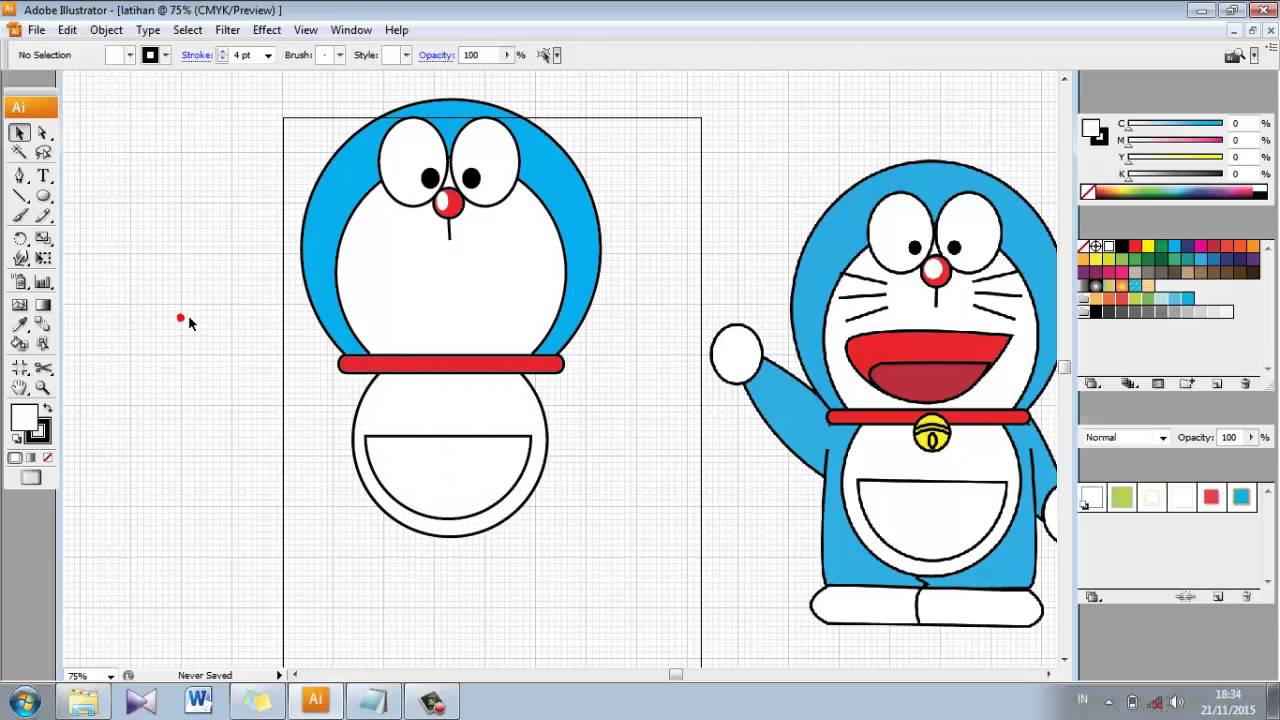Screen dimensions: 1280x720
Task: Choose the Warp tool
Action: coord(19,258)
